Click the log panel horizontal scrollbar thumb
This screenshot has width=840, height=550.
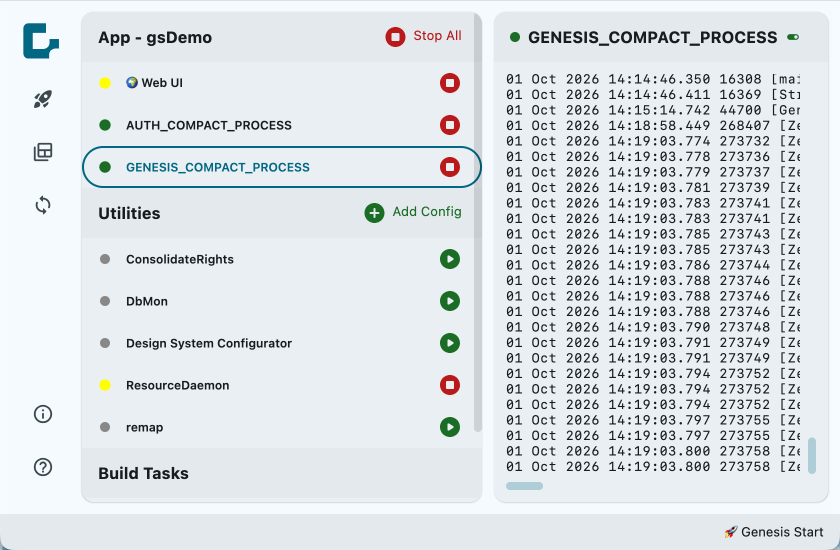pyautogui.click(x=524, y=486)
